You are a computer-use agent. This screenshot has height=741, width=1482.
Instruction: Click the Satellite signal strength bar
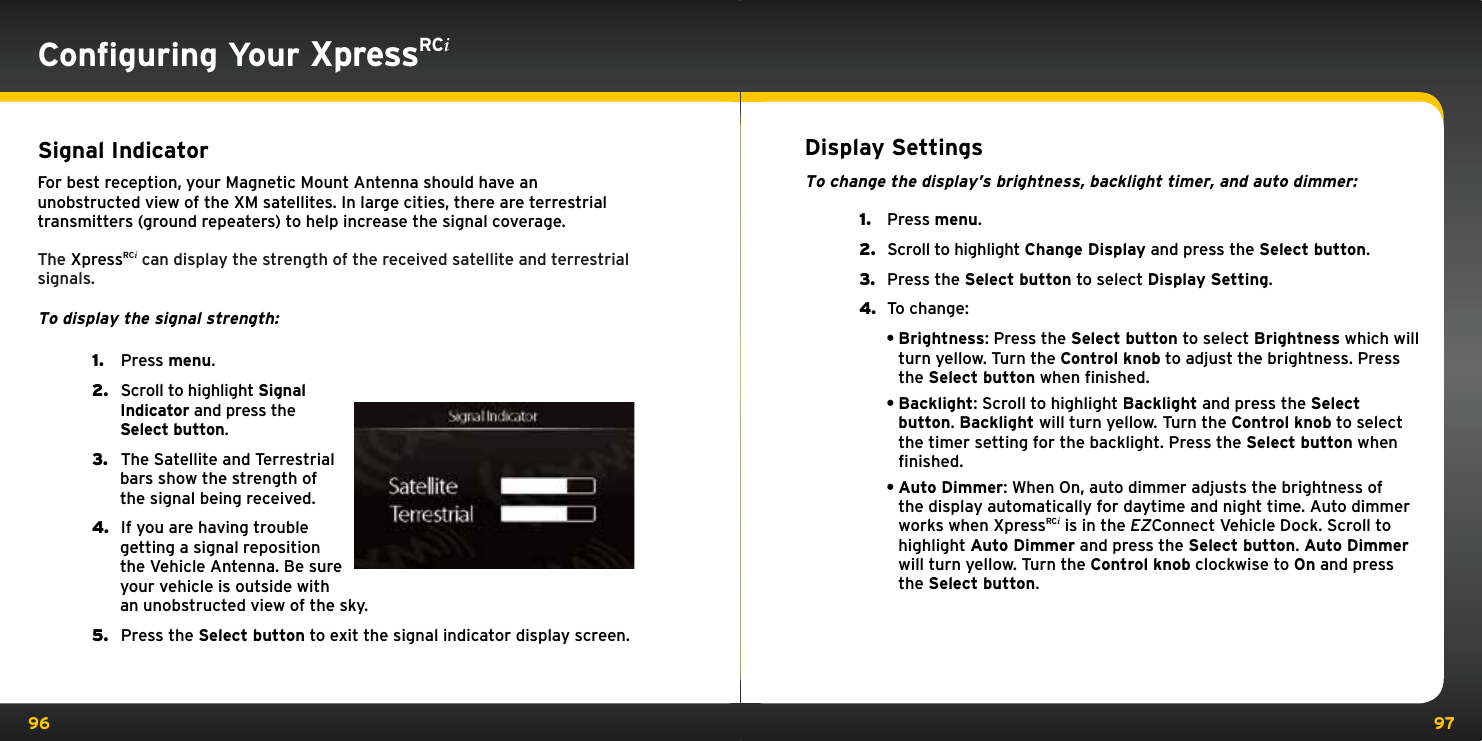(548, 486)
